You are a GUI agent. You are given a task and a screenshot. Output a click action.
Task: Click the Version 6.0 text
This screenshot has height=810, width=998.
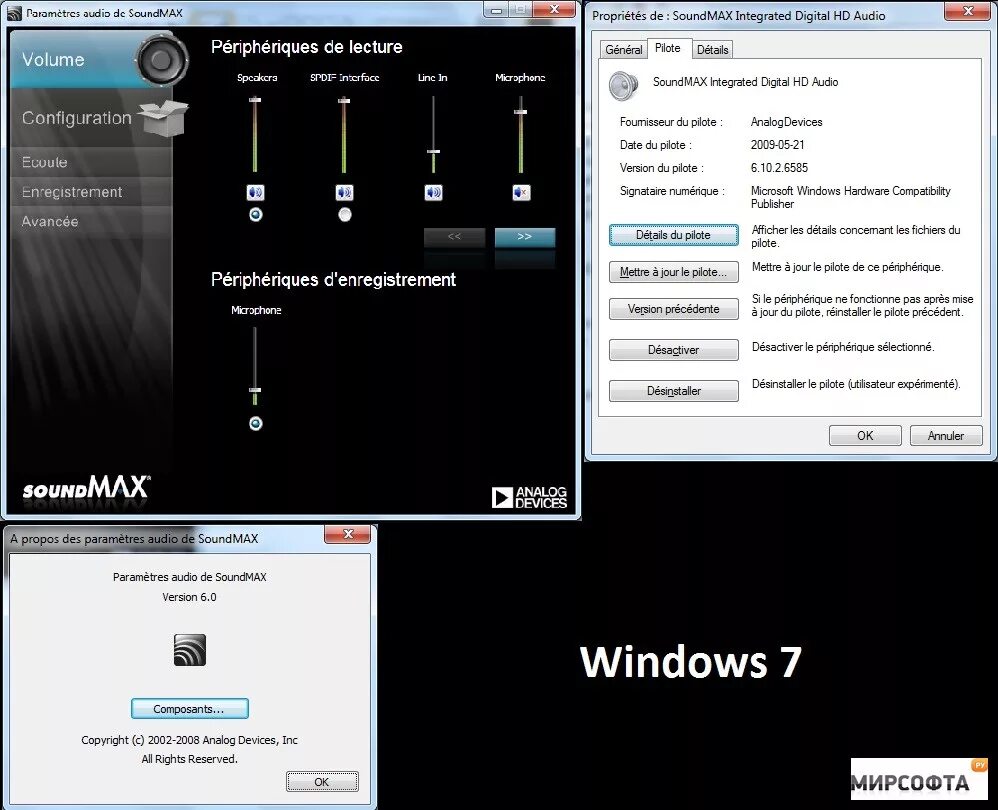pyautogui.click(x=189, y=597)
